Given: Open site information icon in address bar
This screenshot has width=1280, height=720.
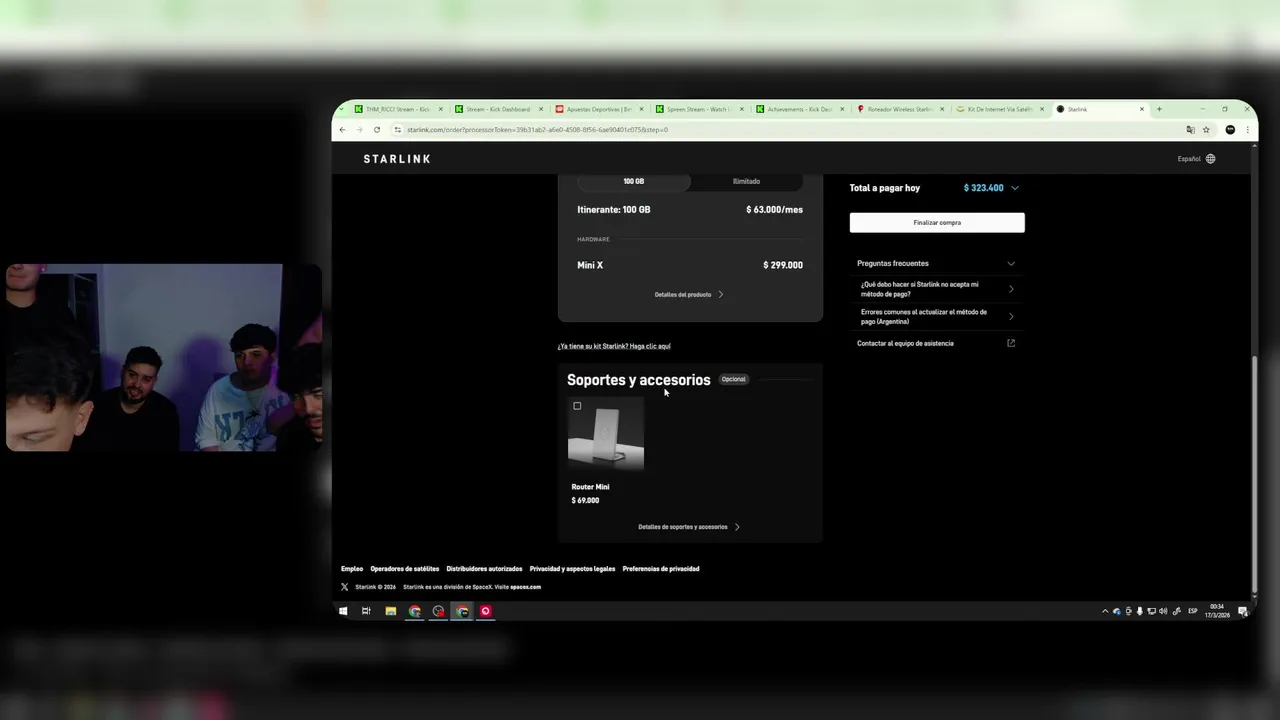Looking at the screenshot, I should pos(398,130).
